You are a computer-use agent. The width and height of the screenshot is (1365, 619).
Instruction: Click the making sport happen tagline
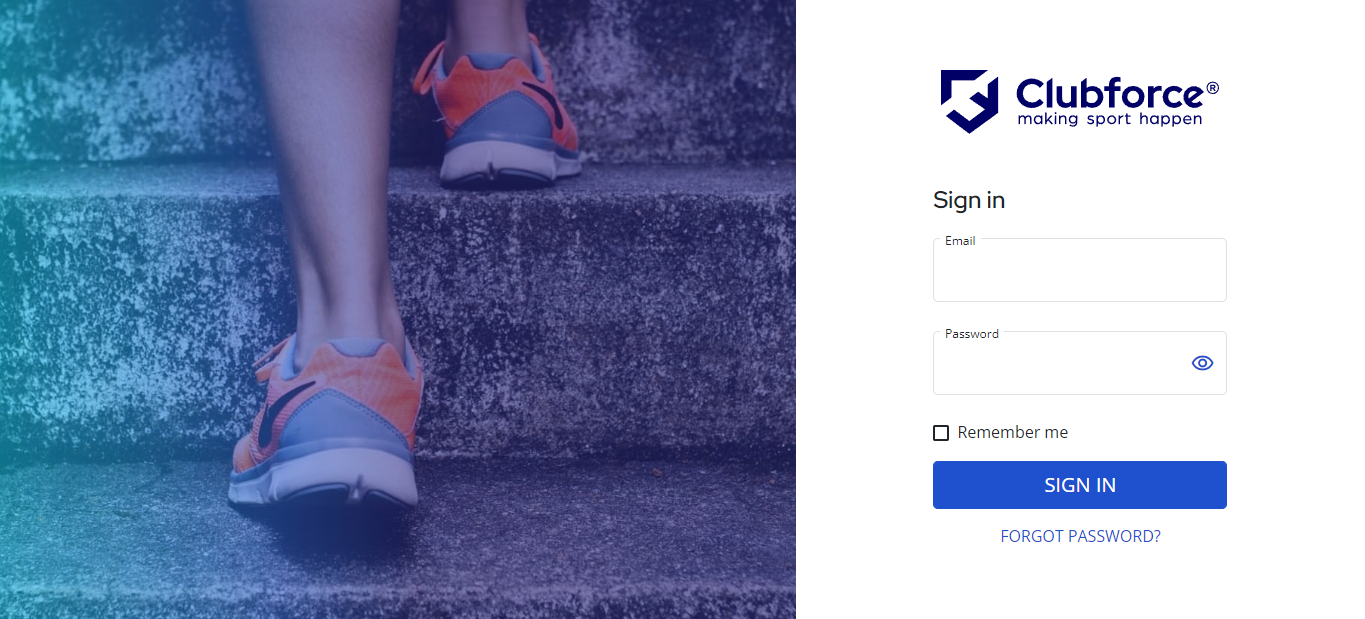click(x=1109, y=119)
